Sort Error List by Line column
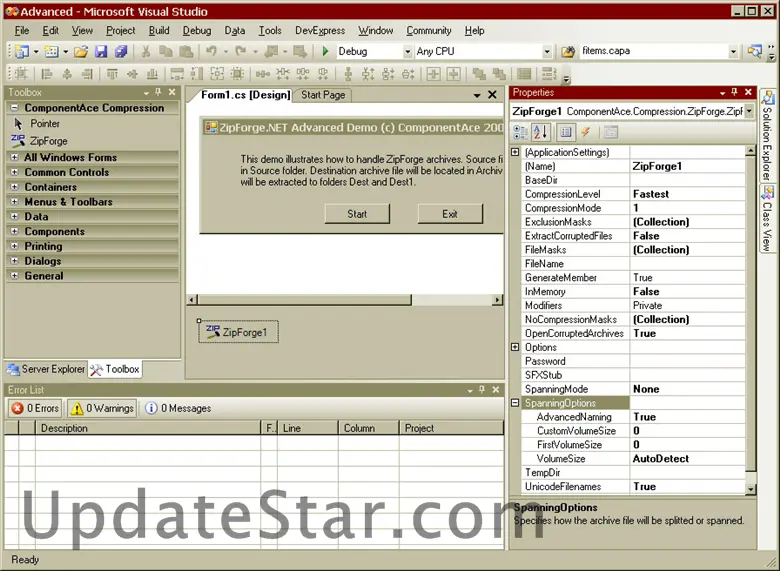This screenshot has width=780, height=571. pyautogui.click(x=307, y=428)
